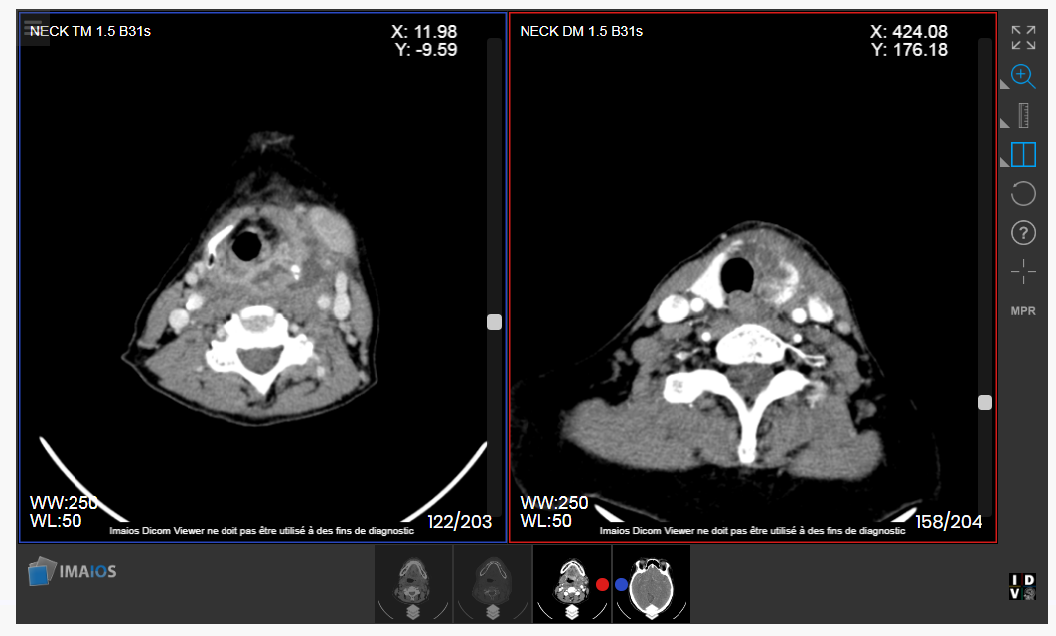This screenshot has width=1056, height=636.
Task: Expand the zoom tool options triangle
Action: (x=1004, y=86)
